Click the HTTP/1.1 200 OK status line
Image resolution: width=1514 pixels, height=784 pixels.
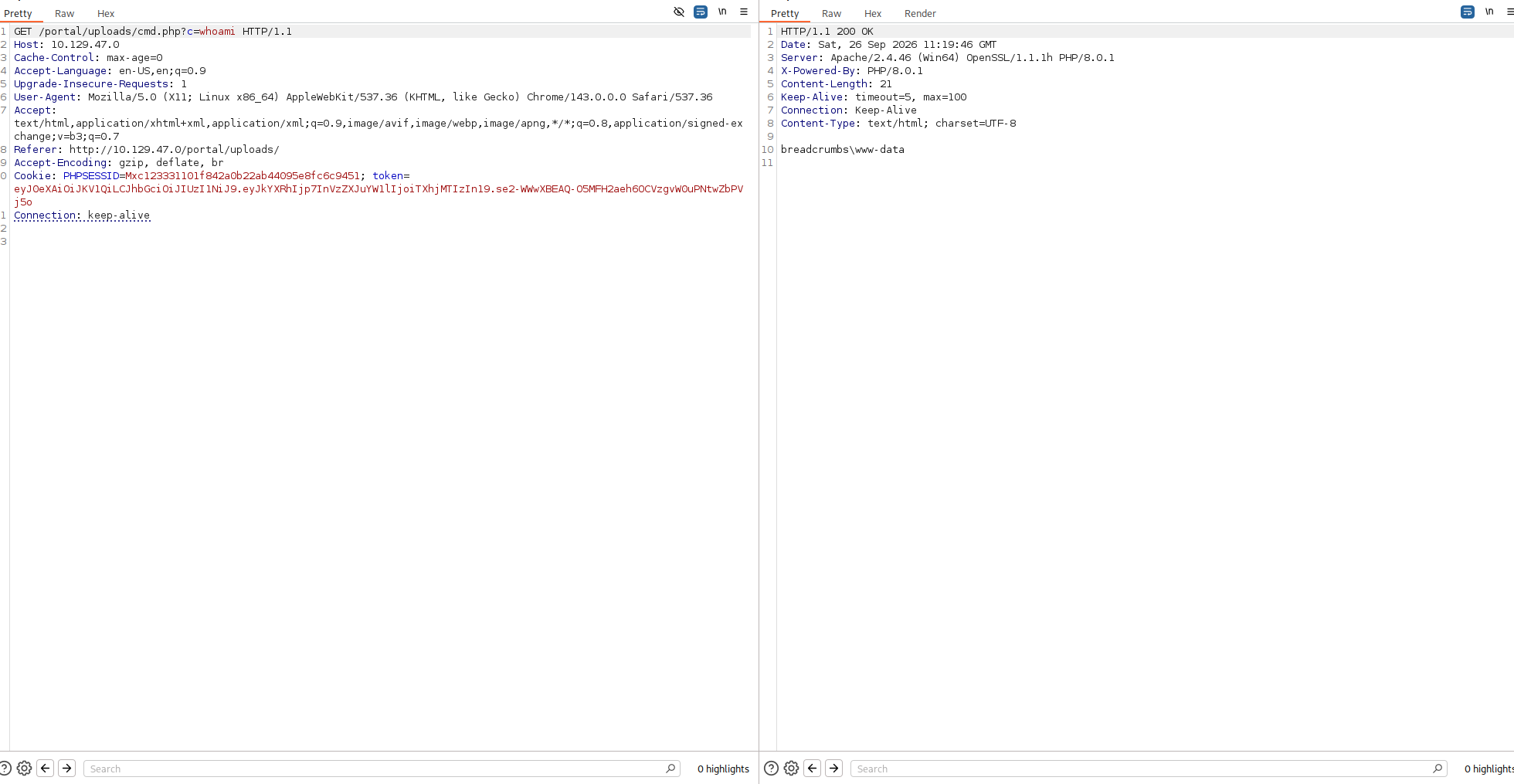(827, 32)
